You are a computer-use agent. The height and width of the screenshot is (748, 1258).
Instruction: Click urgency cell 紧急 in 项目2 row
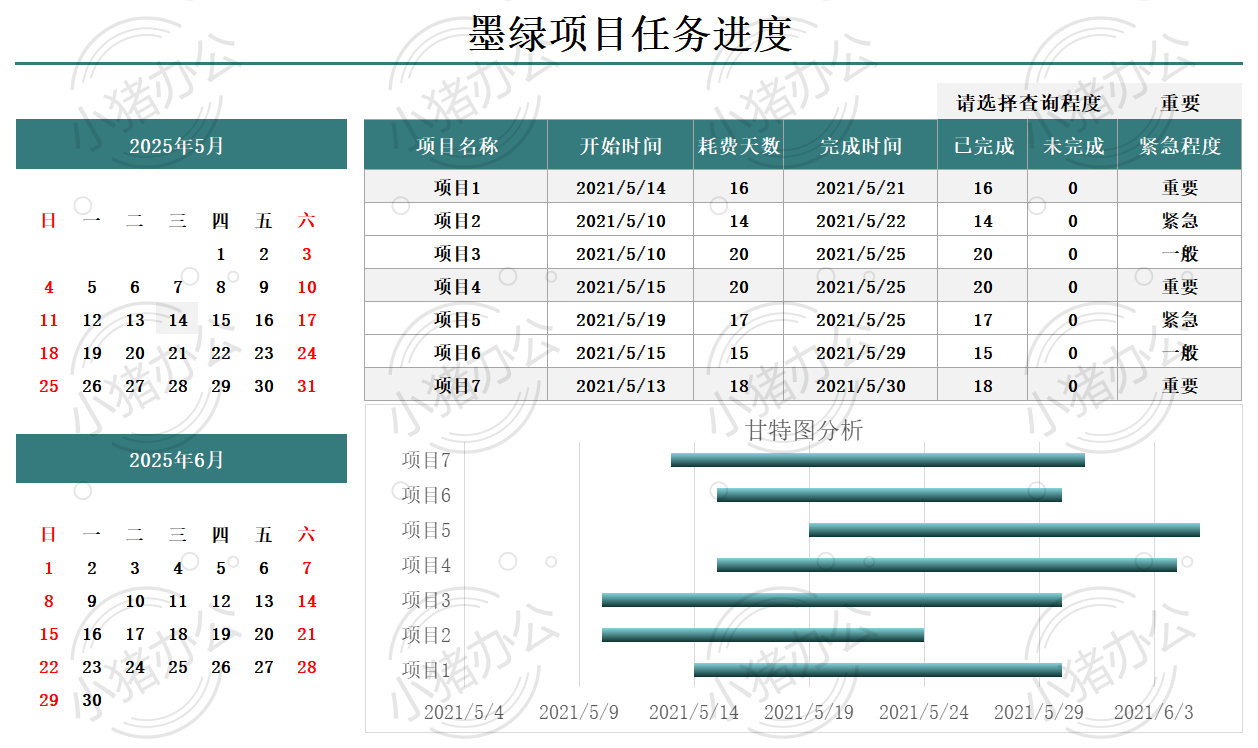point(1180,220)
